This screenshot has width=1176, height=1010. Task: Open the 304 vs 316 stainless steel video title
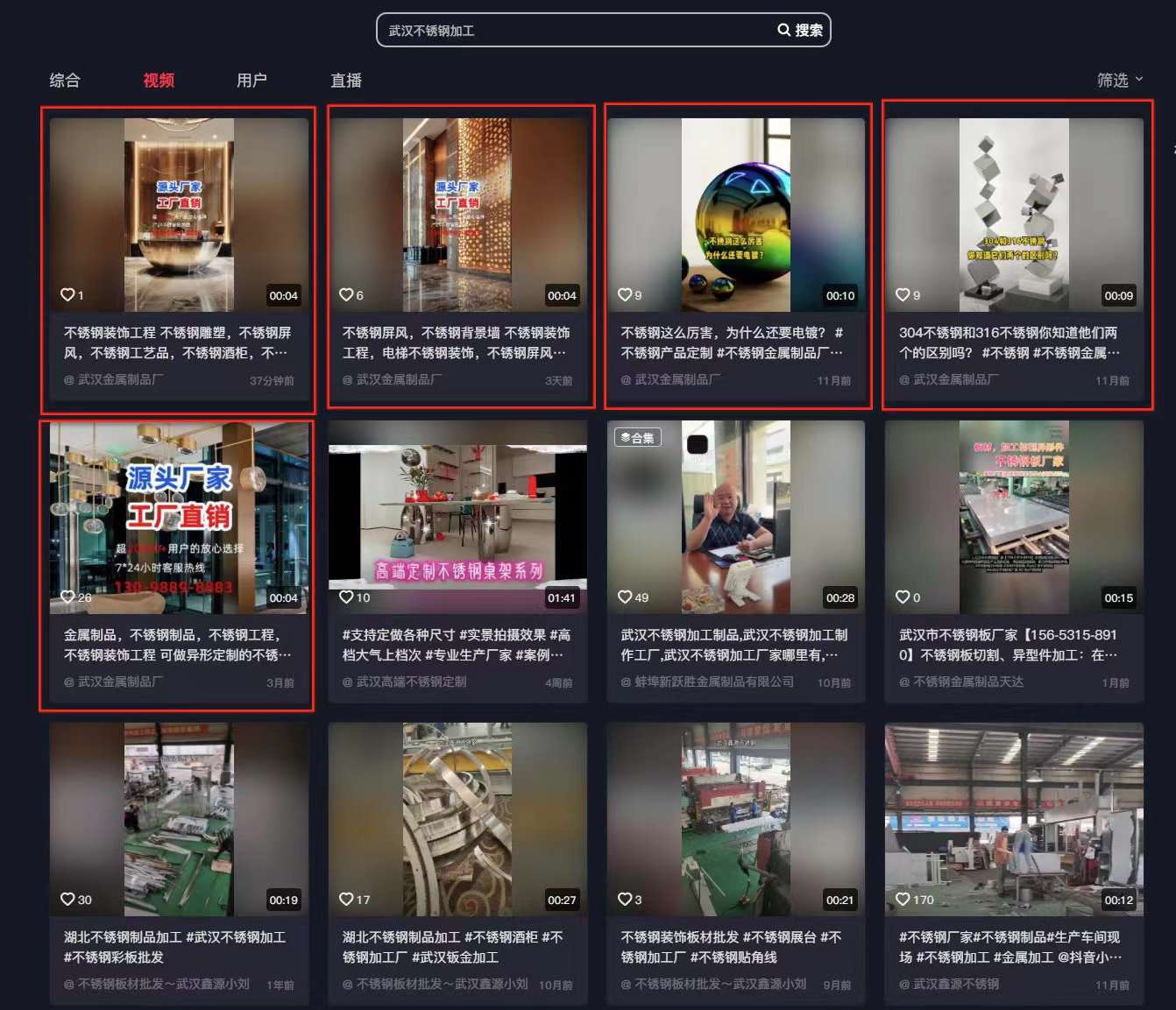pyautogui.click(x=1008, y=343)
